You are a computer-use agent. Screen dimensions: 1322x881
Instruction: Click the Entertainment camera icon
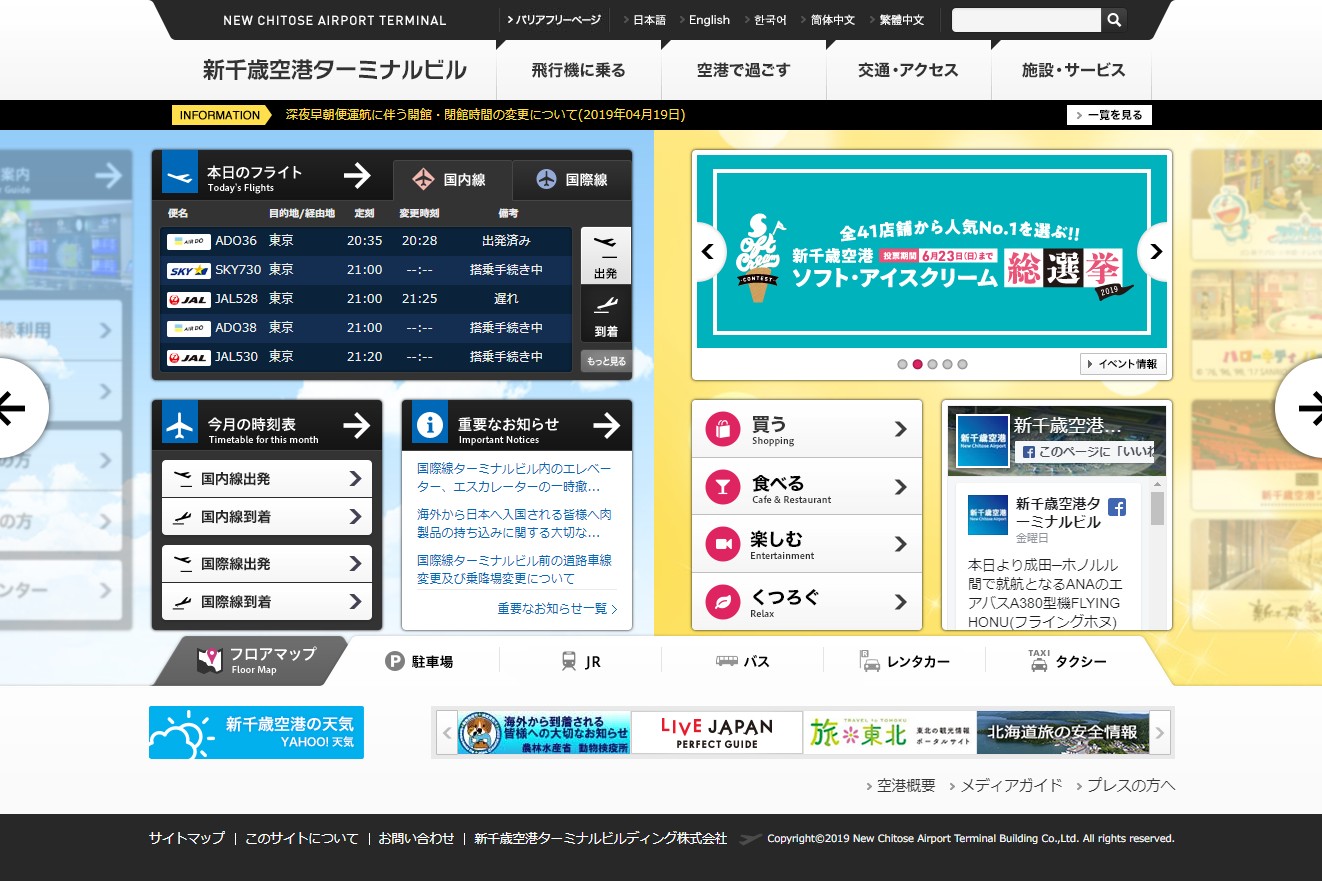(x=722, y=544)
